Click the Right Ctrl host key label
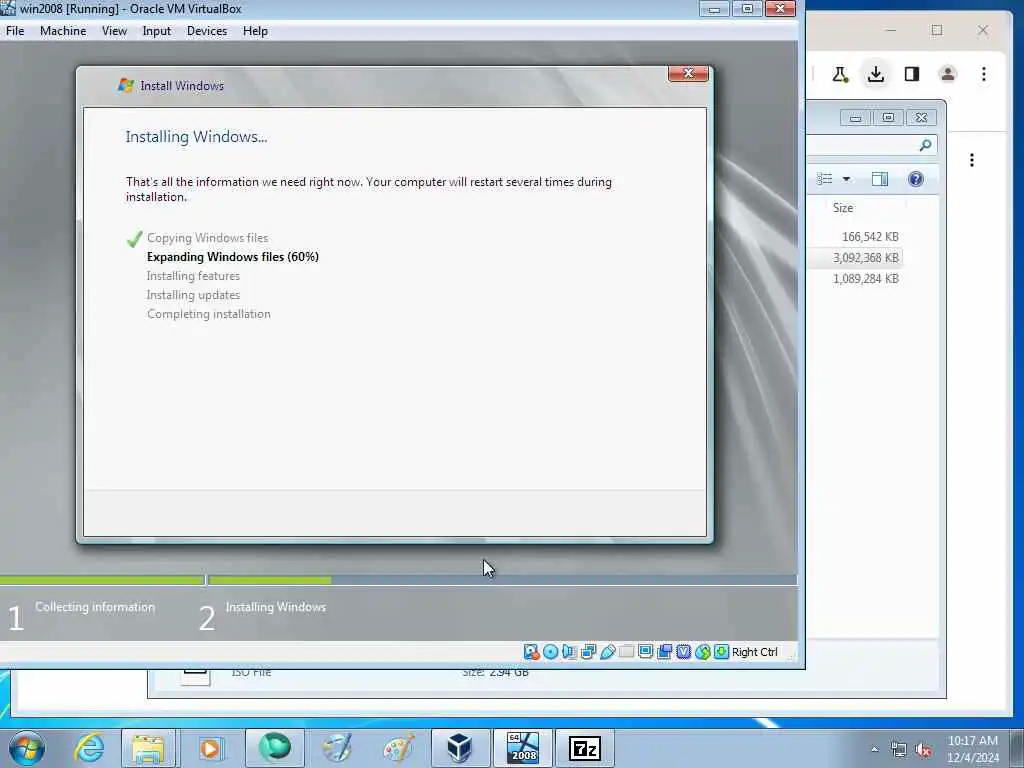The image size is (1024, 768). 754,652
